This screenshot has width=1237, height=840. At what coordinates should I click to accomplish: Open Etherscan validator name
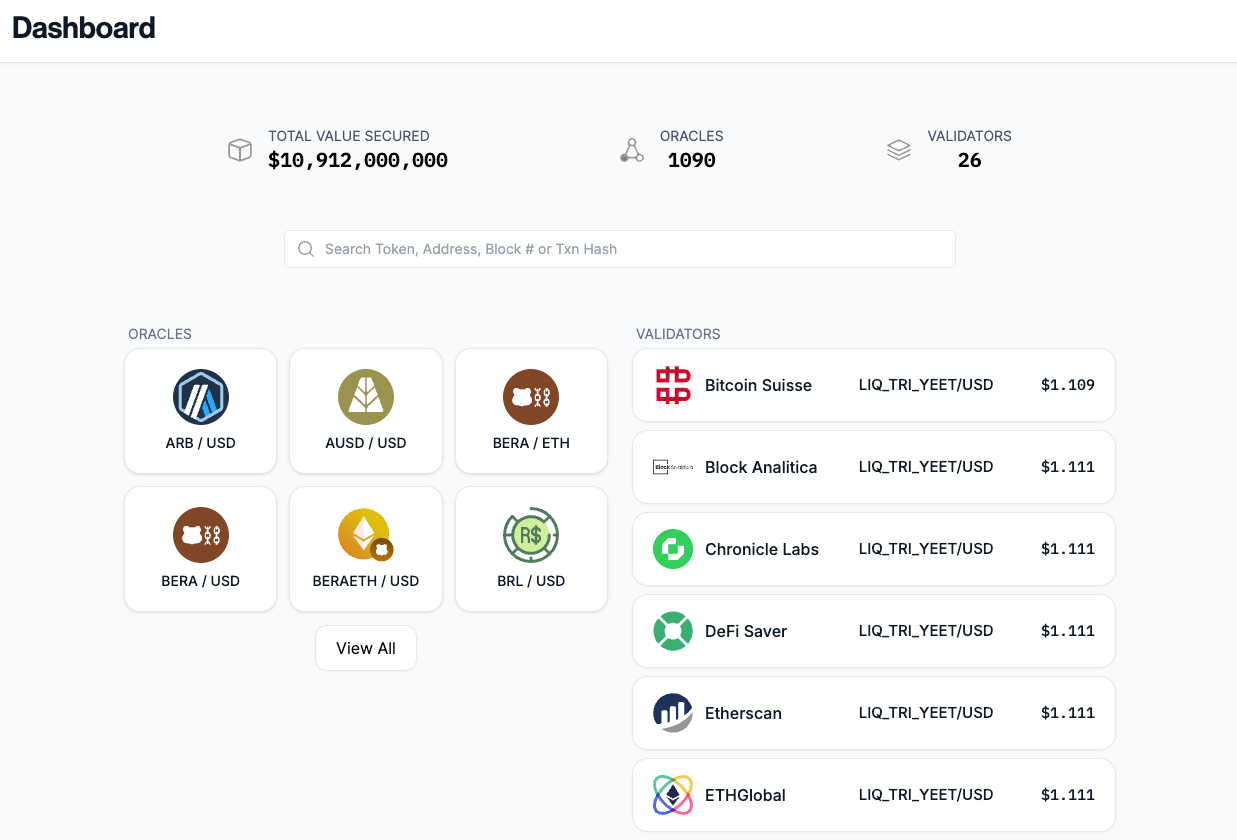click(743, 713)
